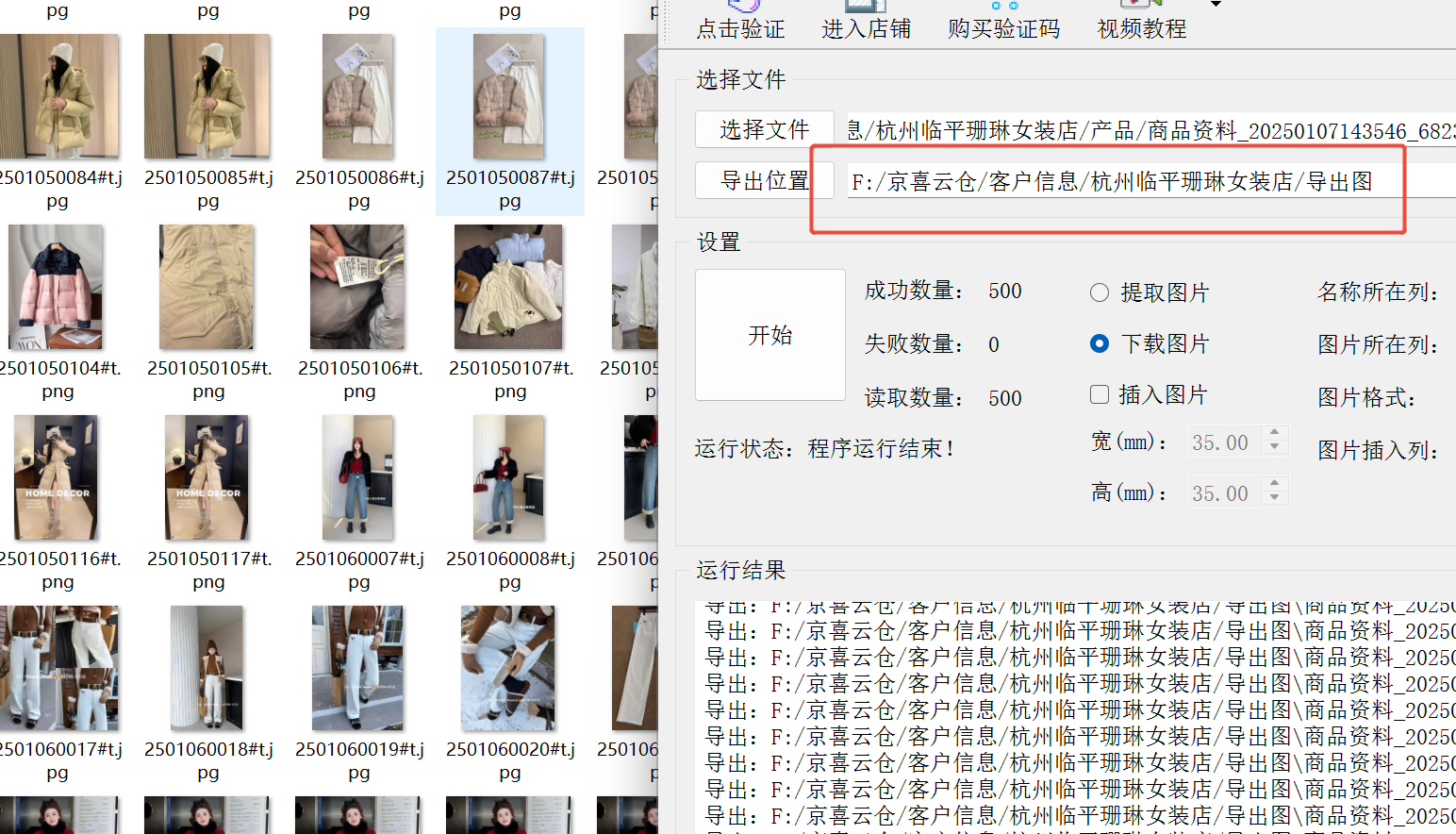Click the 读取数量 value 500
Screen dimensions: 1456x834
[x=1005, y=398]
